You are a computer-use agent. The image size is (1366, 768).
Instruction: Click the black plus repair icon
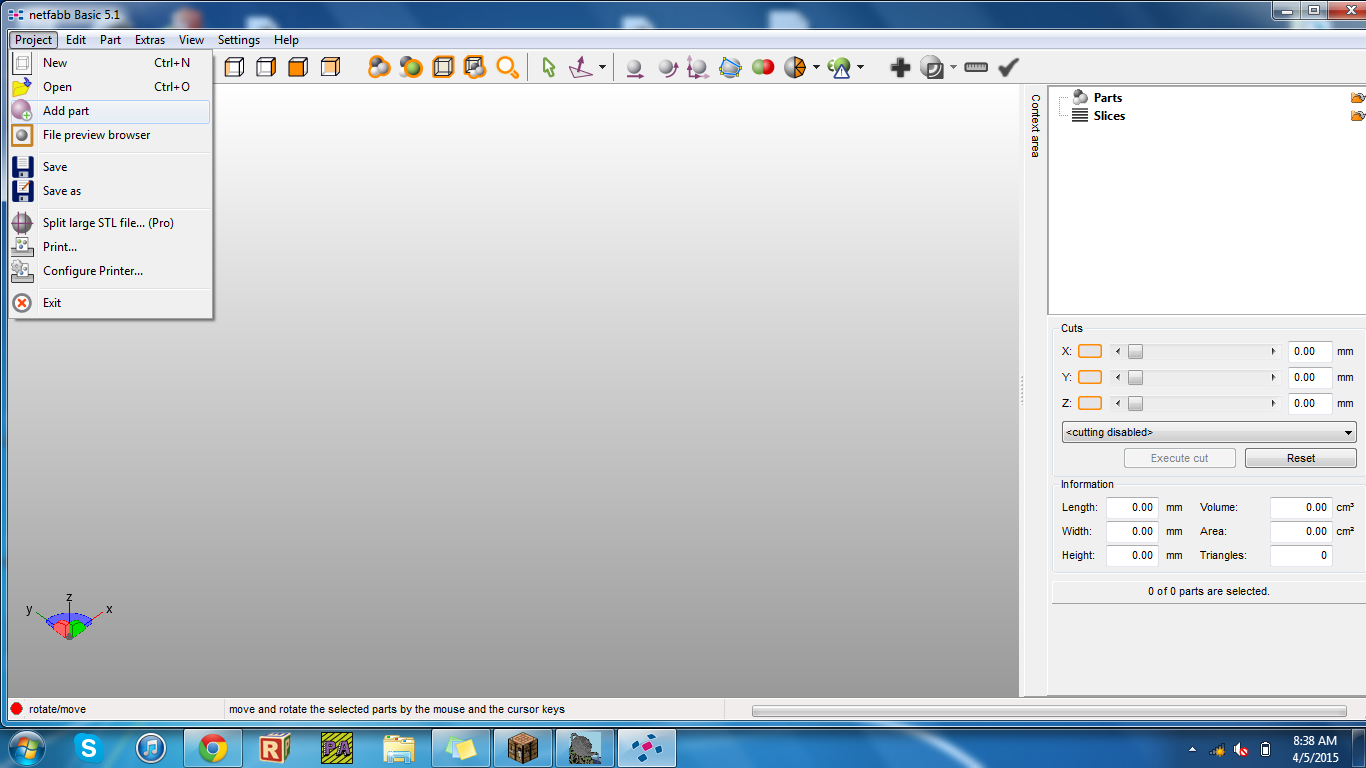900,67
